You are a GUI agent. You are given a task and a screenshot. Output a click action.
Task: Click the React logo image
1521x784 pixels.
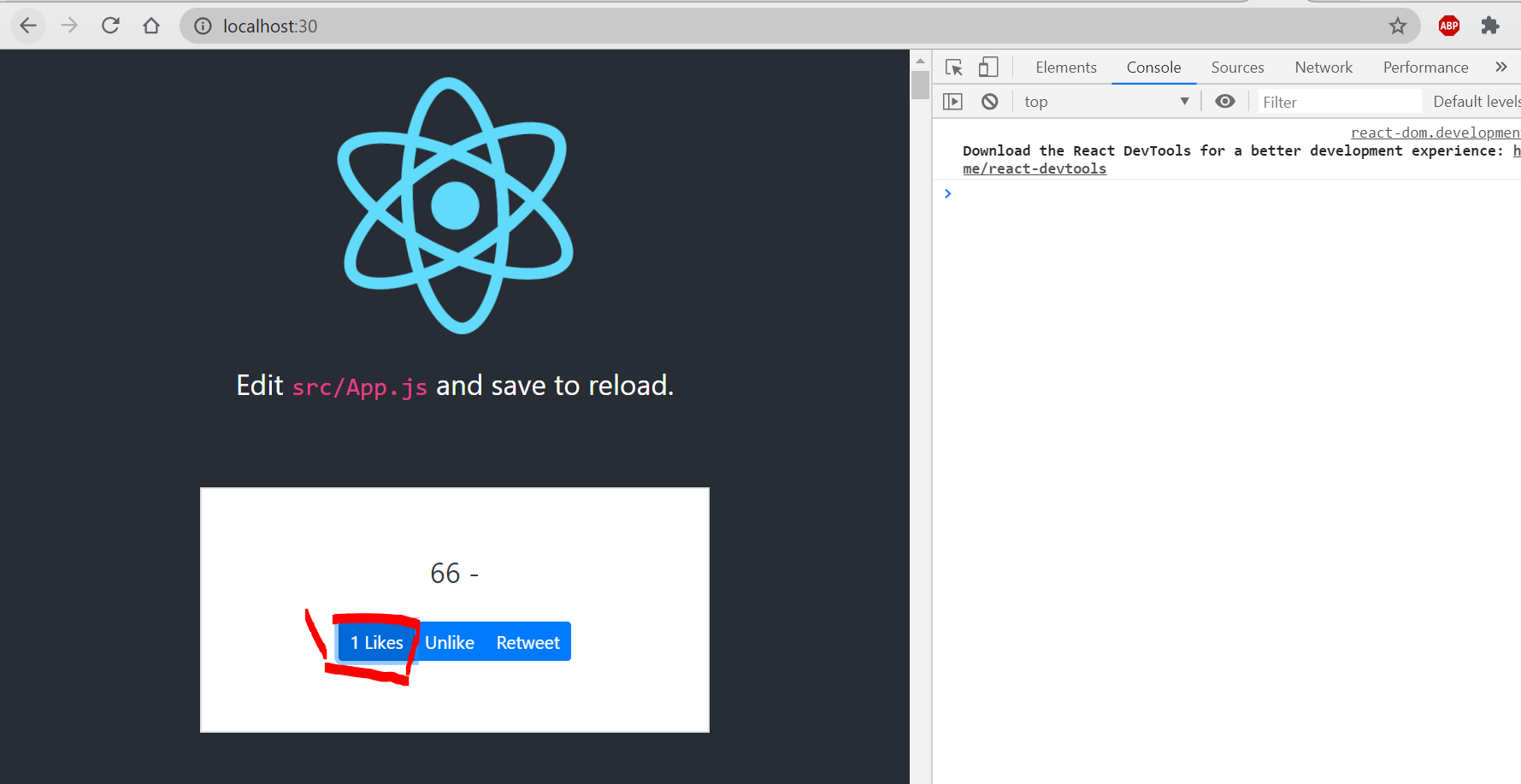coord(455,206)
